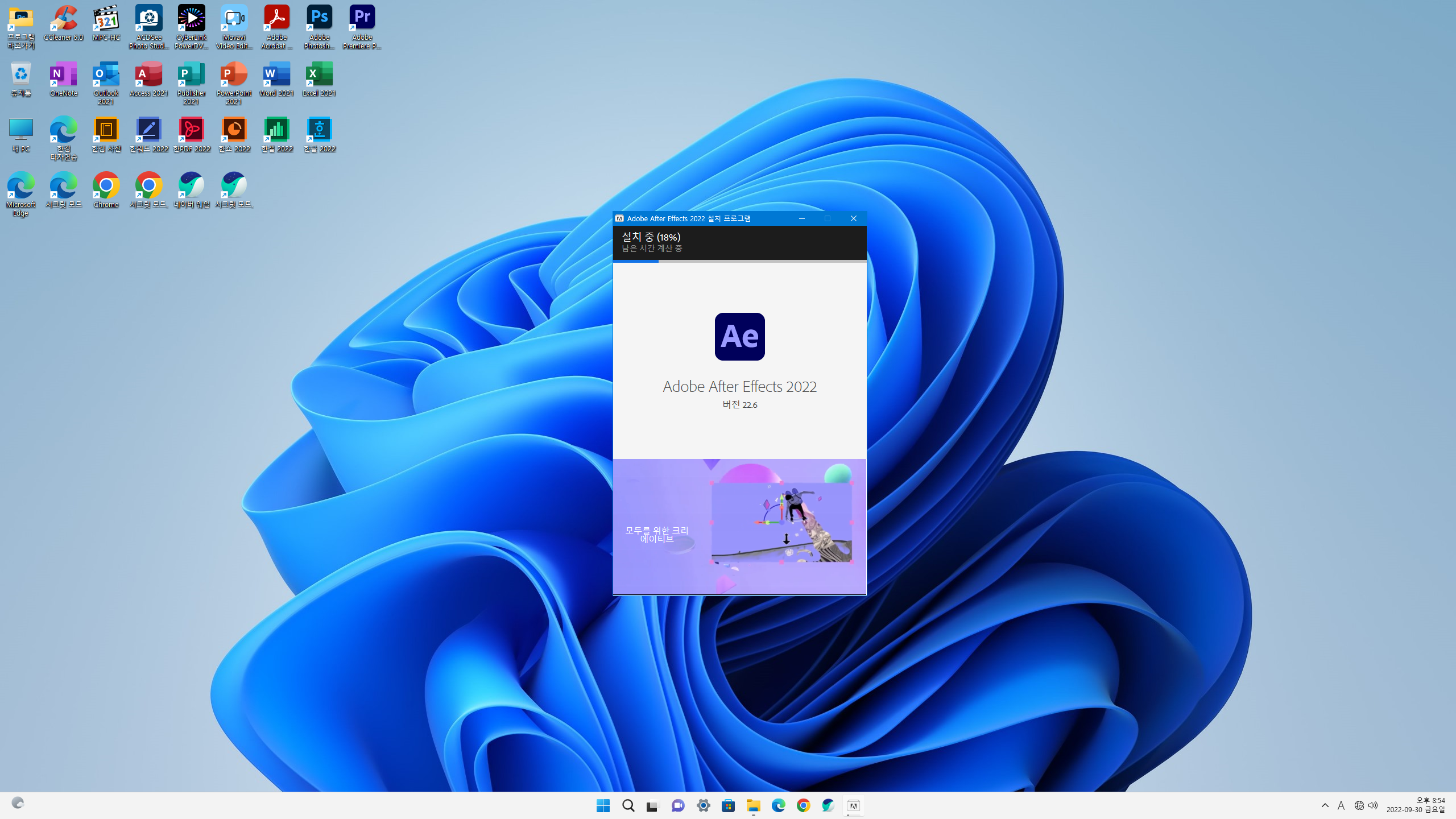The height and width of the screenshot is (819, 1456).
Task: Expand the system tray hidden icons chevron
Action: click(1325, 805)
